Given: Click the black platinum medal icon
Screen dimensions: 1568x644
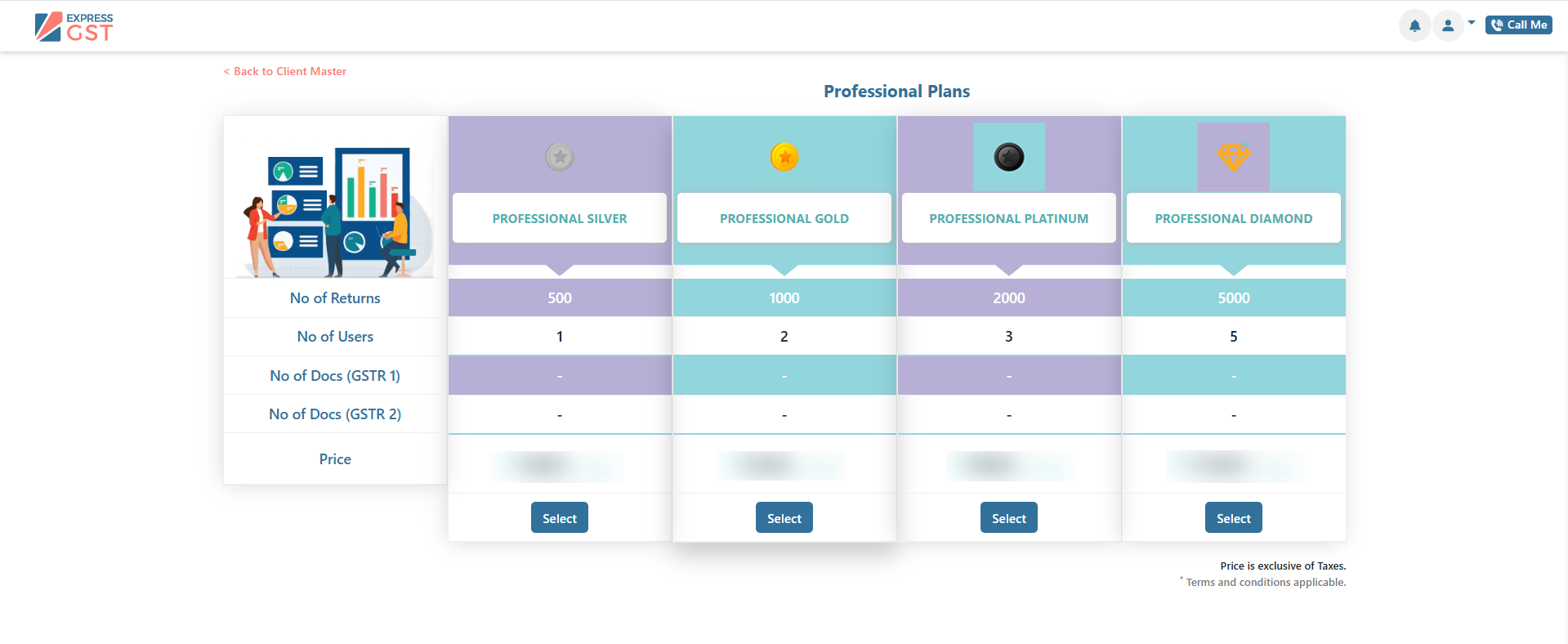Looking at the screenshot, I should point(1009,157).
